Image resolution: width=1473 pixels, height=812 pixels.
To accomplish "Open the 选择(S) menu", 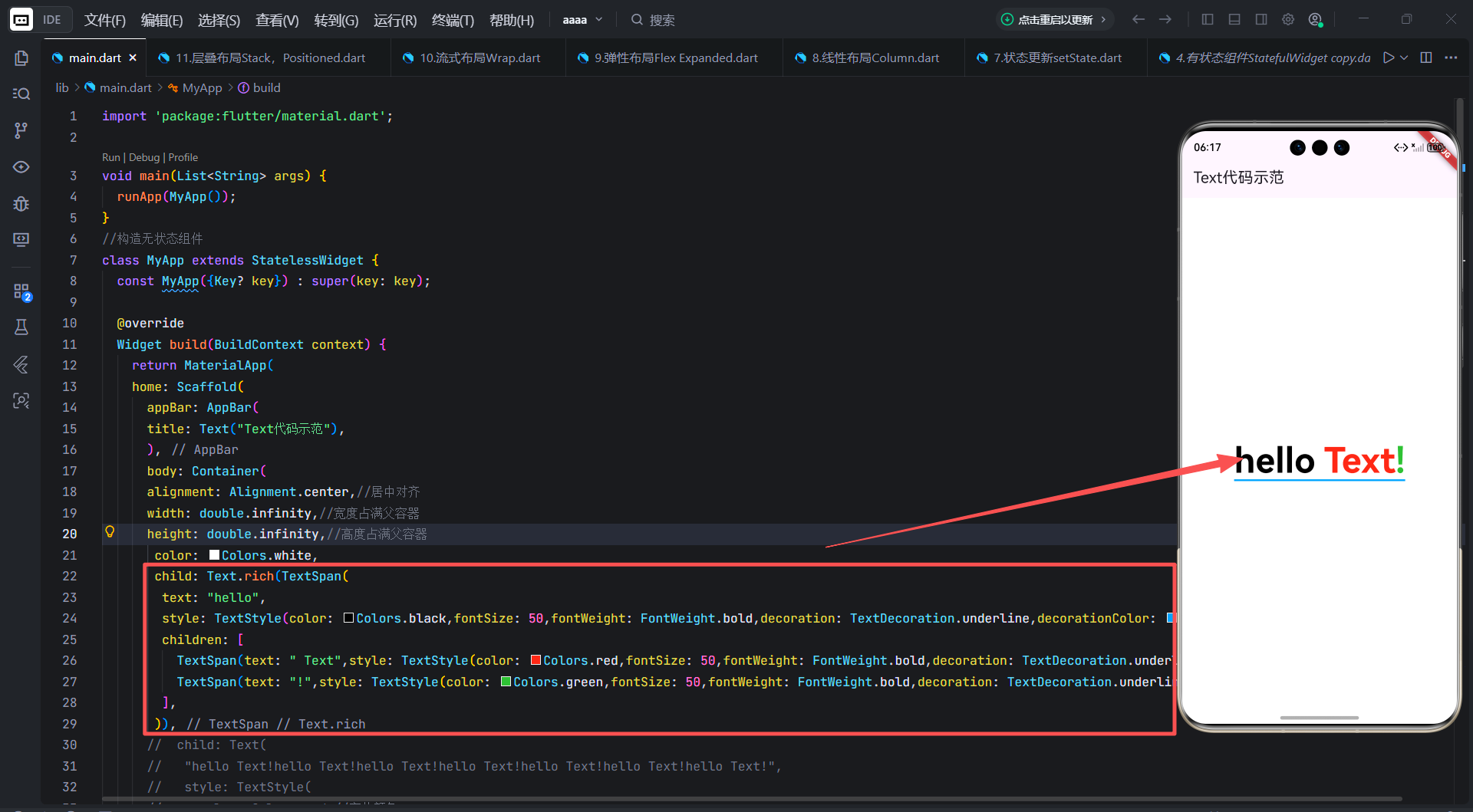I will point(219,20).
